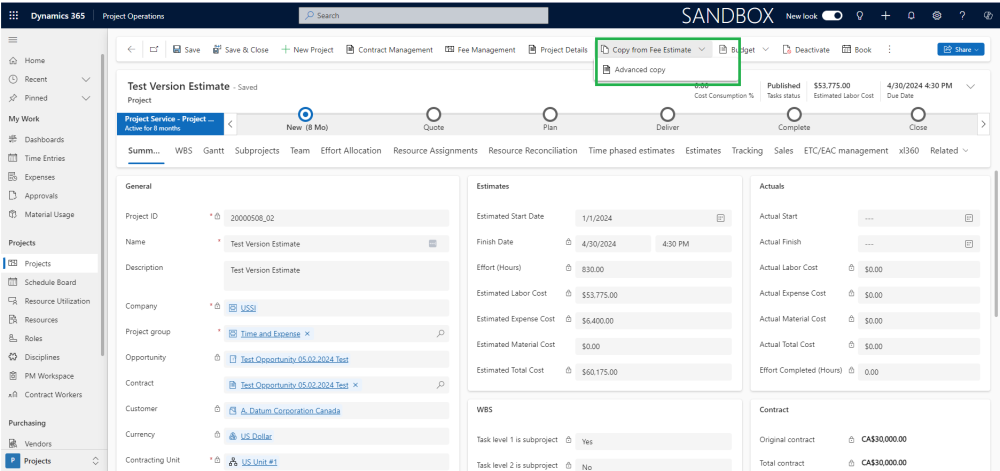
Task: Click Save & Close
Action: (x=240, y=50)
